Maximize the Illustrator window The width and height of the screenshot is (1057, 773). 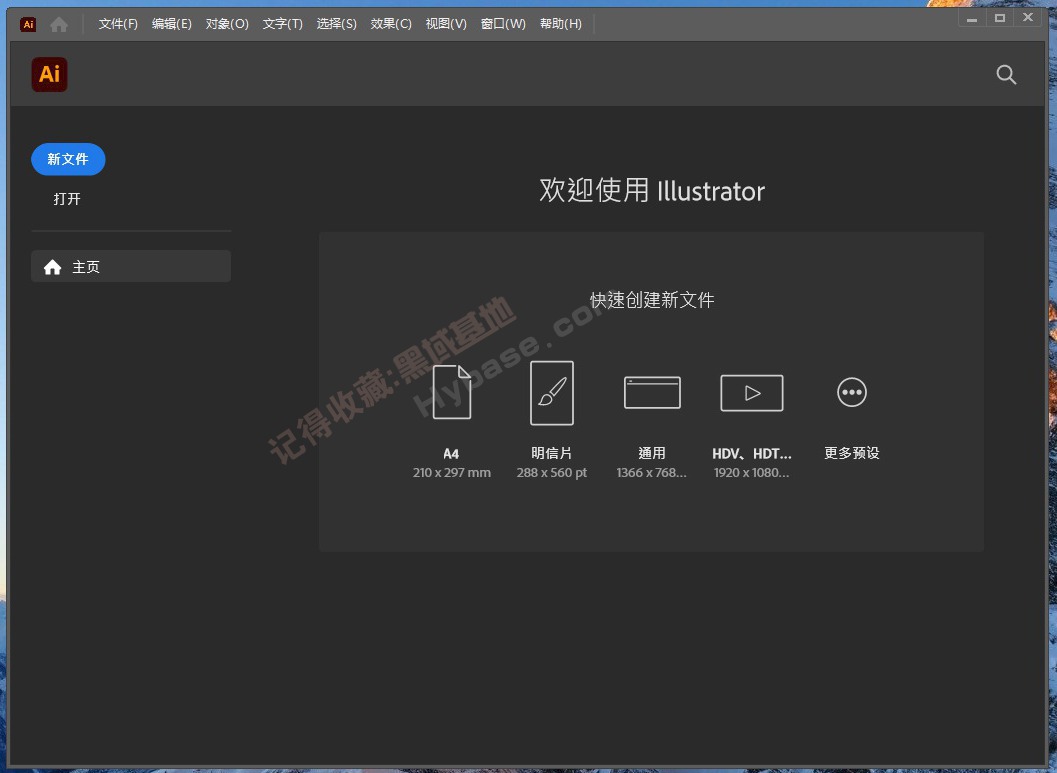click(x=1000, y=19)
